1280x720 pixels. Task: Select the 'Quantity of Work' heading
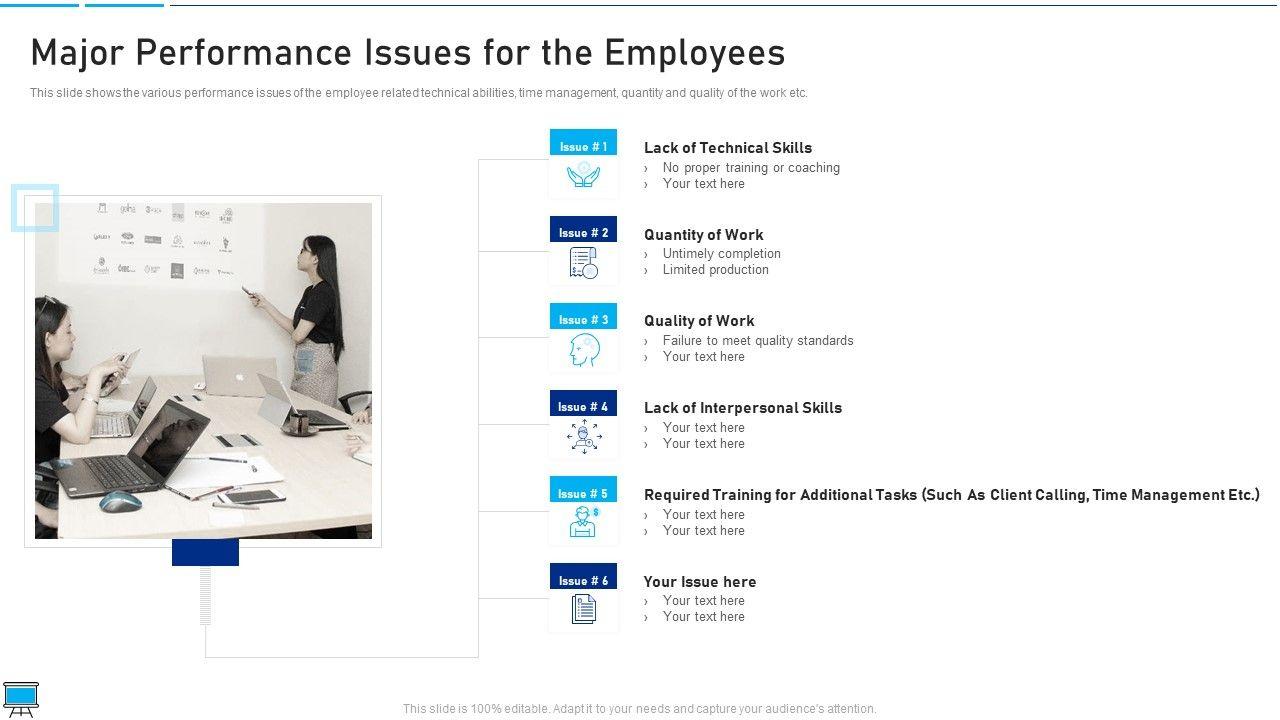point(703,235)
